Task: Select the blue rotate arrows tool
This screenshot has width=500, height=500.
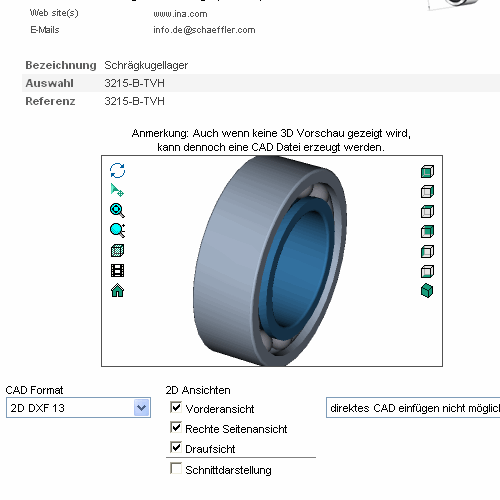Action: pyautogui.click(x=117, y=171)
